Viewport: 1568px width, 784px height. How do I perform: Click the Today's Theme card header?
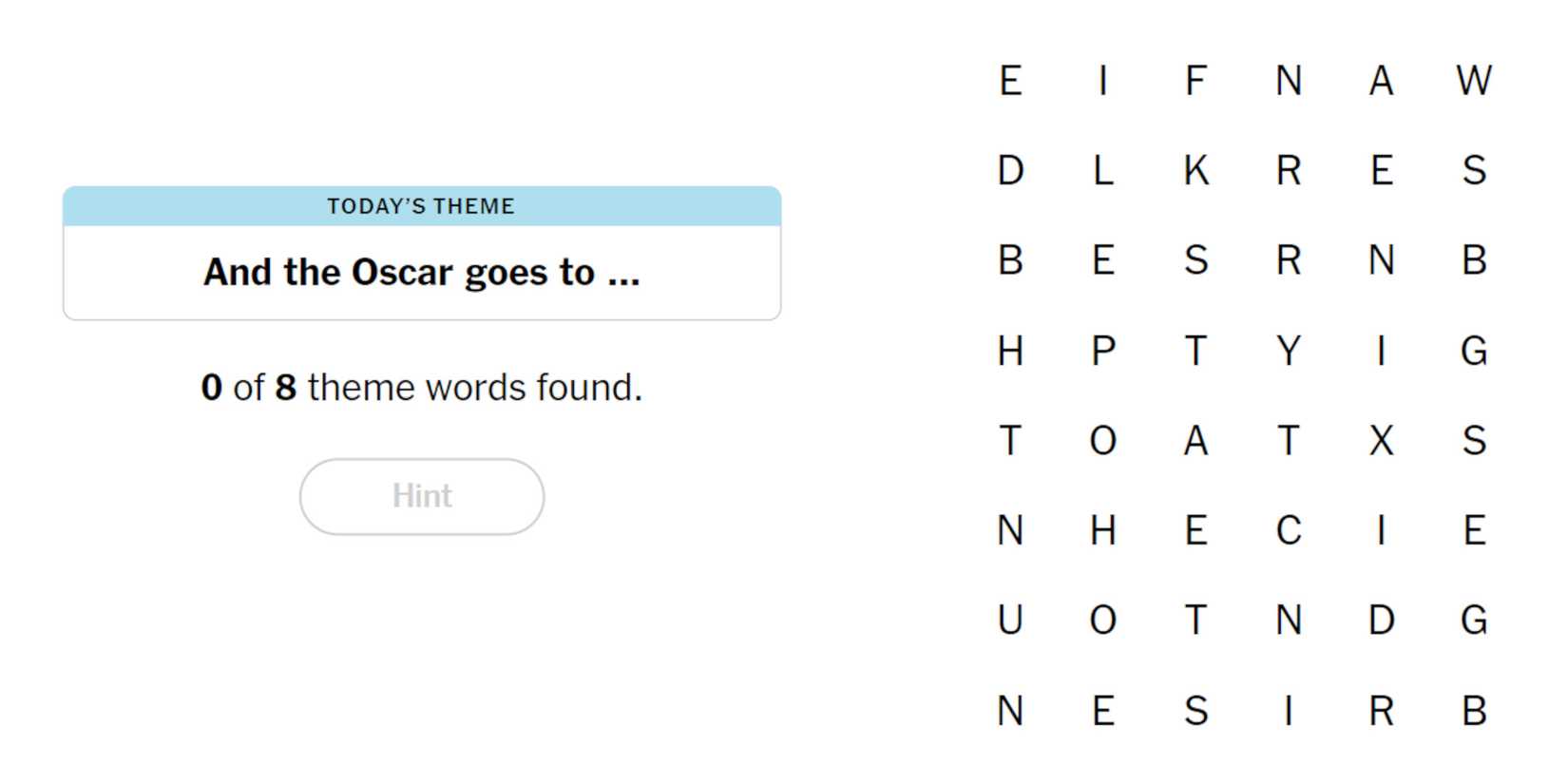pyautogui.click(x=422, y=206)
